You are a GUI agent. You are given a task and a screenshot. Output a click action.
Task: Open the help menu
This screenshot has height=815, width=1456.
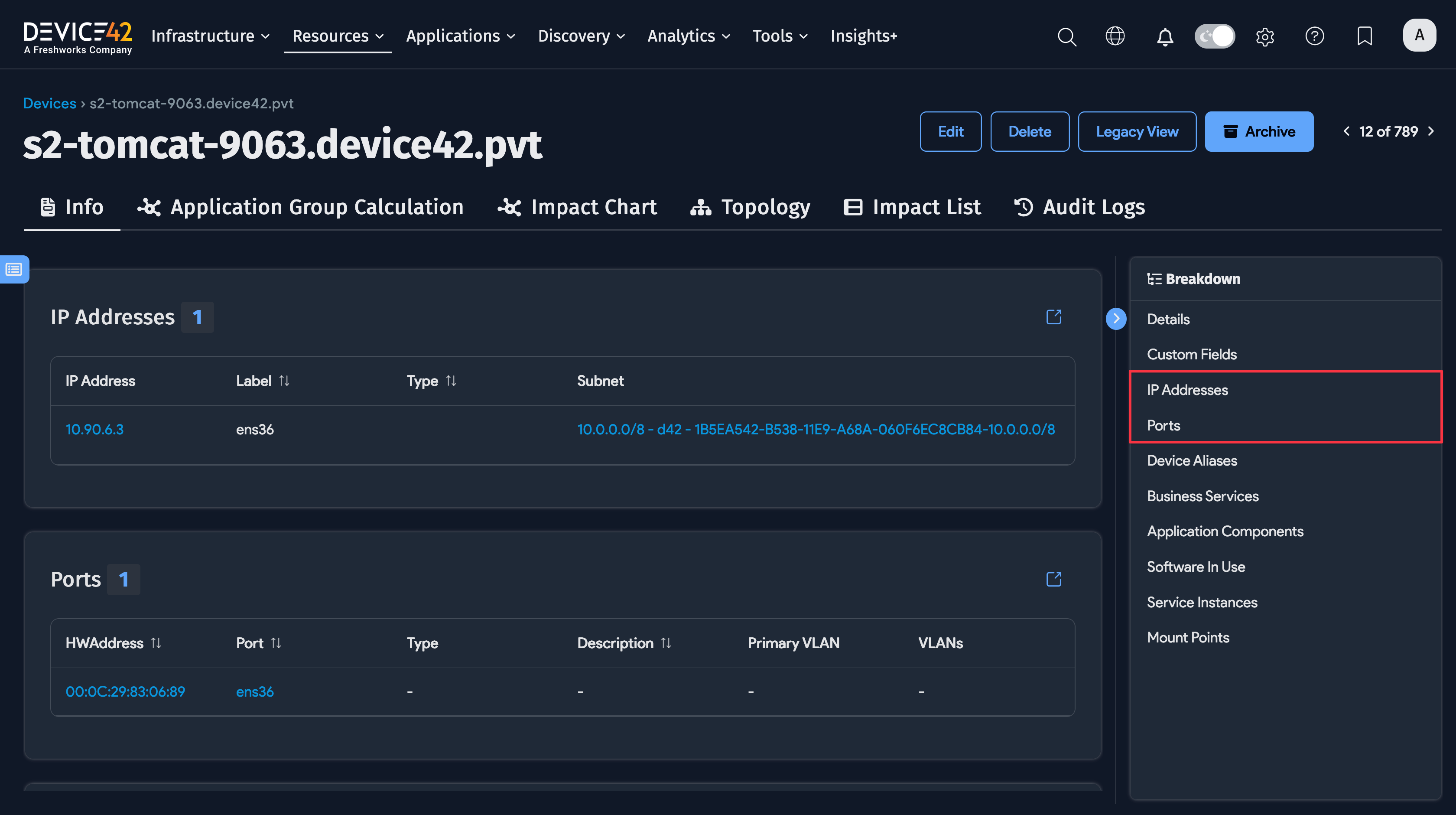tap(1315, 36)
